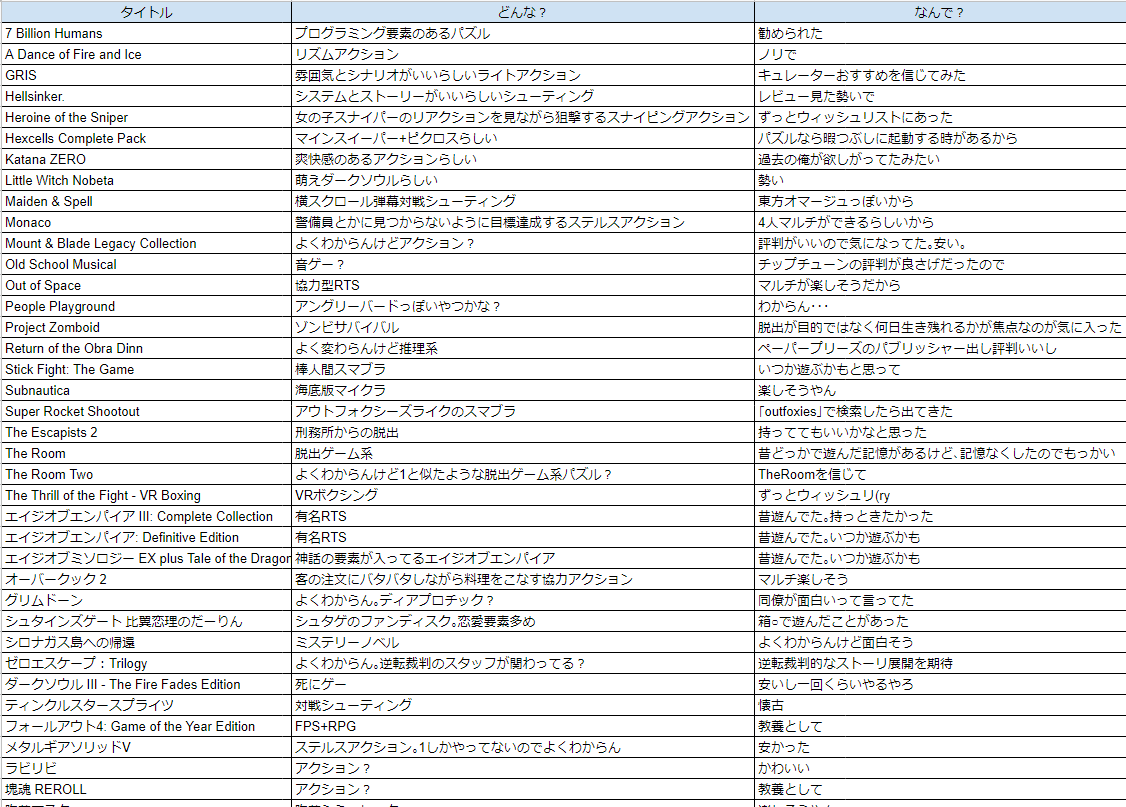
Task: Click the 塊魂 REROLL cell
Action: (146, 789)
